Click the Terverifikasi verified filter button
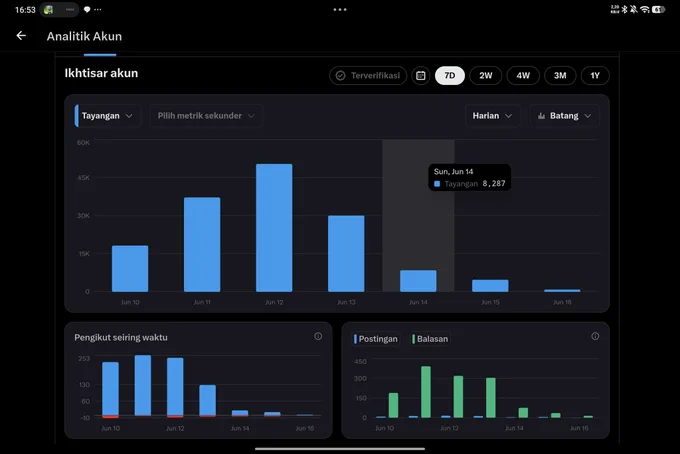 [x=368, y=75]
